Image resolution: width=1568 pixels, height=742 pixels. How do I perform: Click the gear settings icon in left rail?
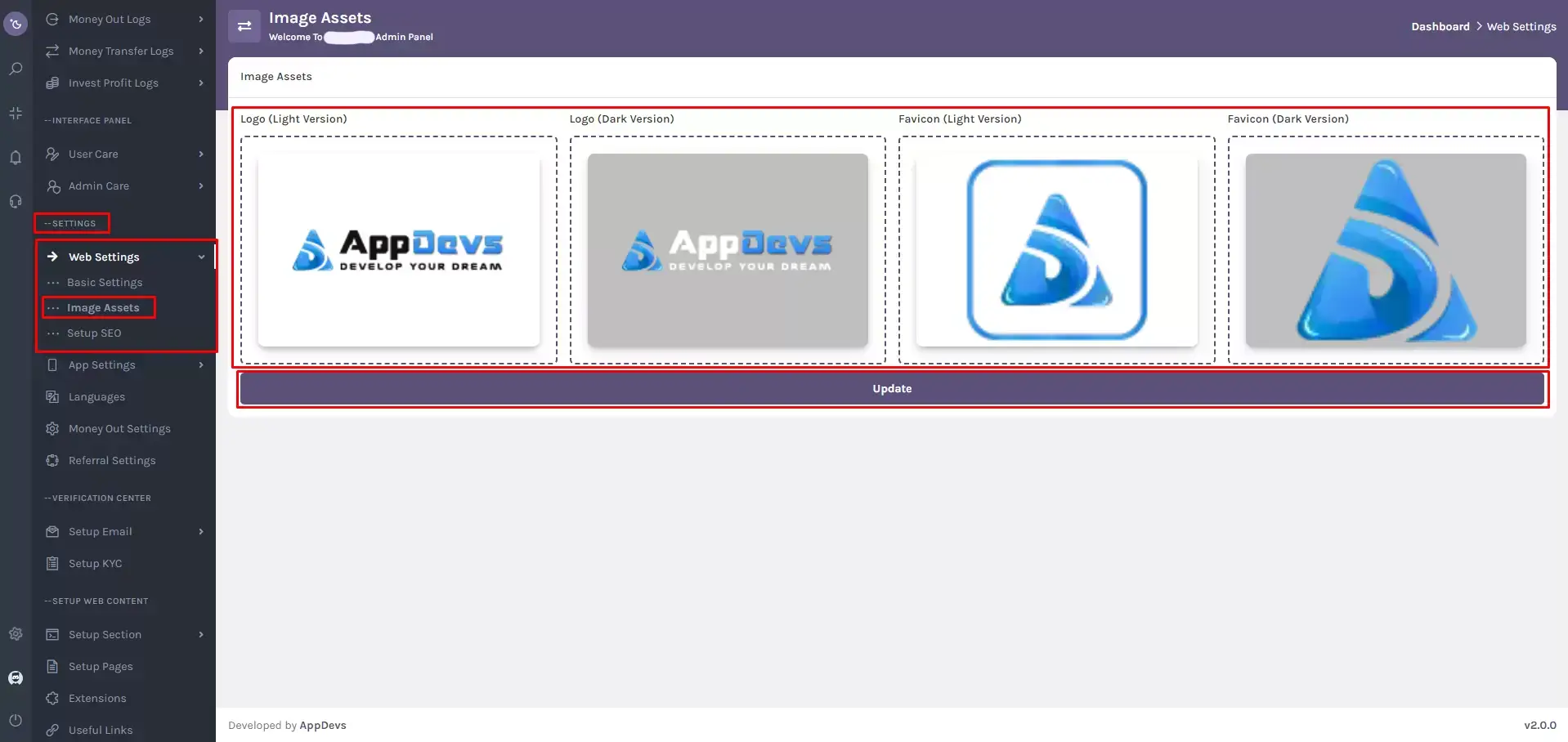16,633
